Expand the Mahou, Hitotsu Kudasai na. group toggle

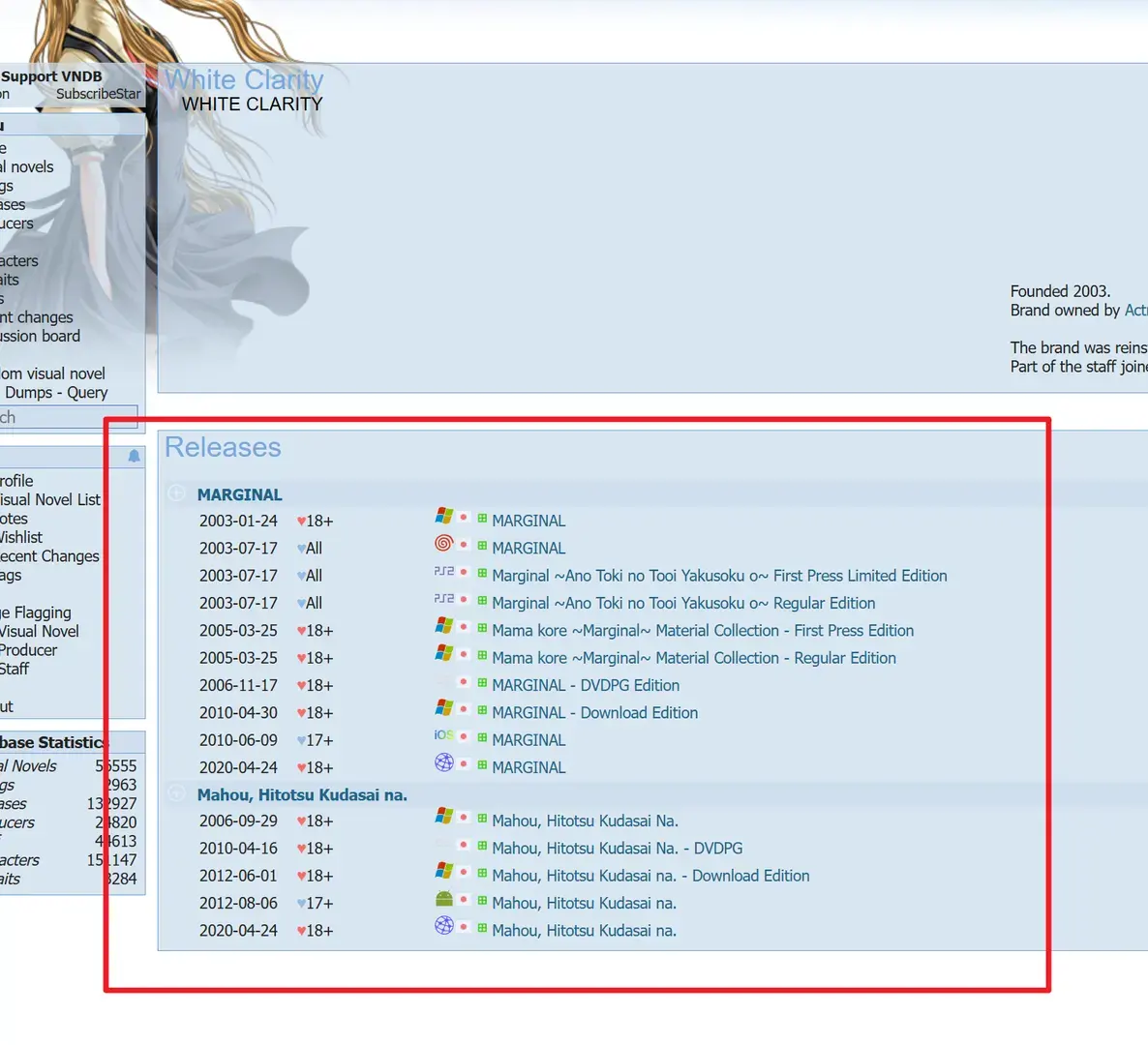coord(176,793)
